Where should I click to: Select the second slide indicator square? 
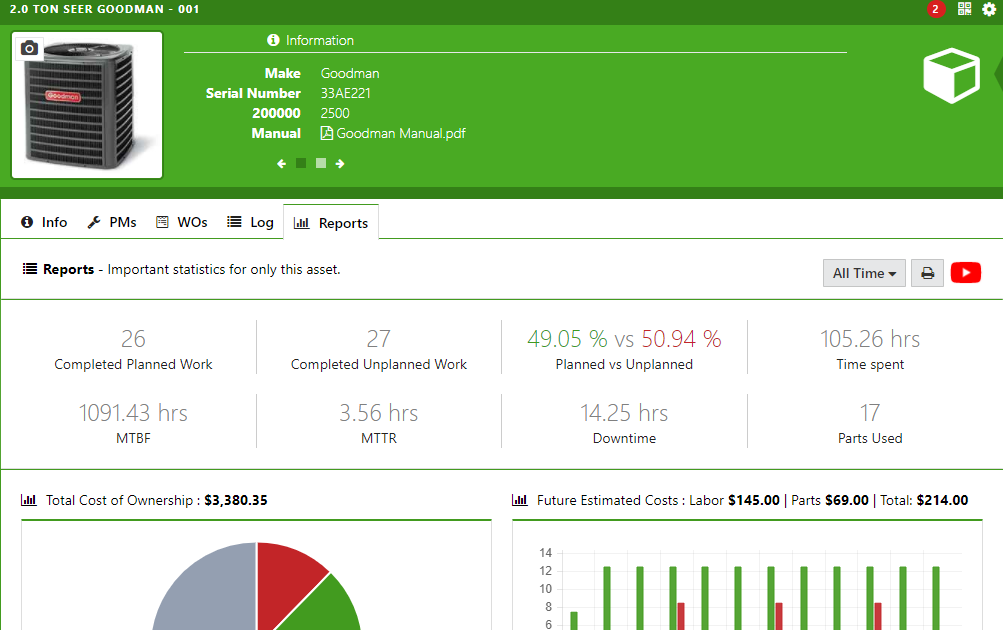click(321, 164)
